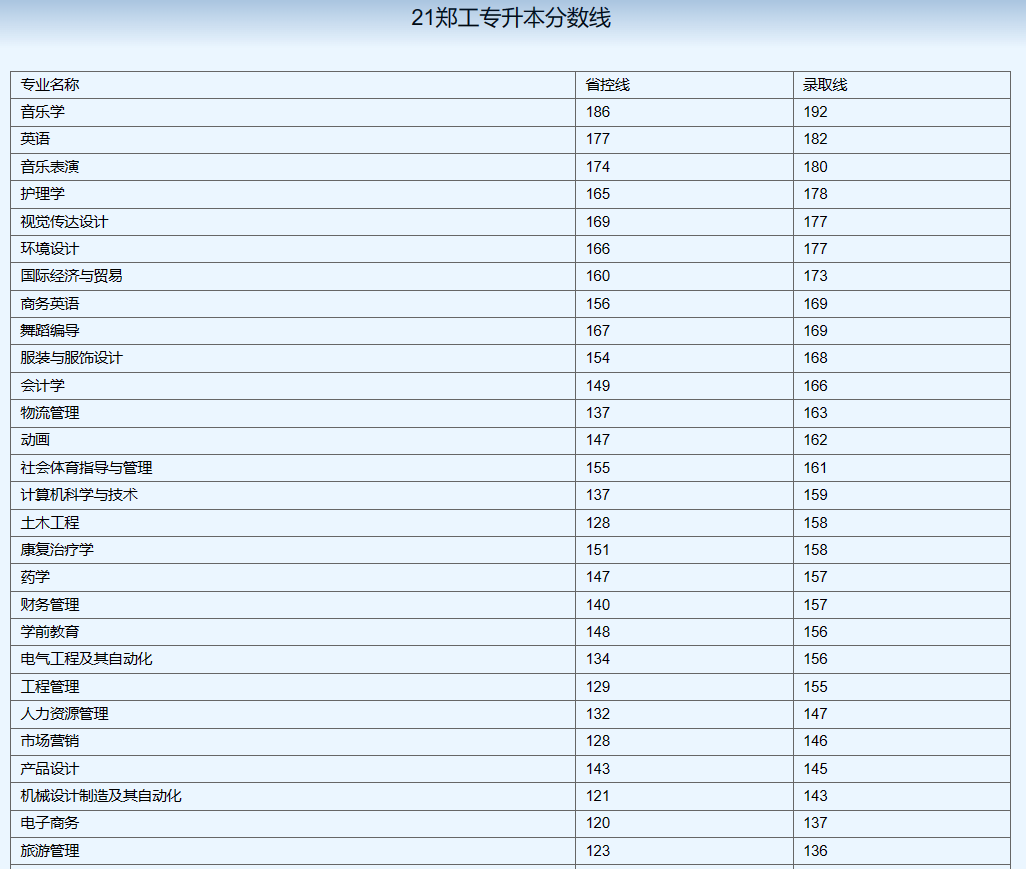Click the 音乐学 row name
This screenshot has width=1026, height=869.
(43, 112)
